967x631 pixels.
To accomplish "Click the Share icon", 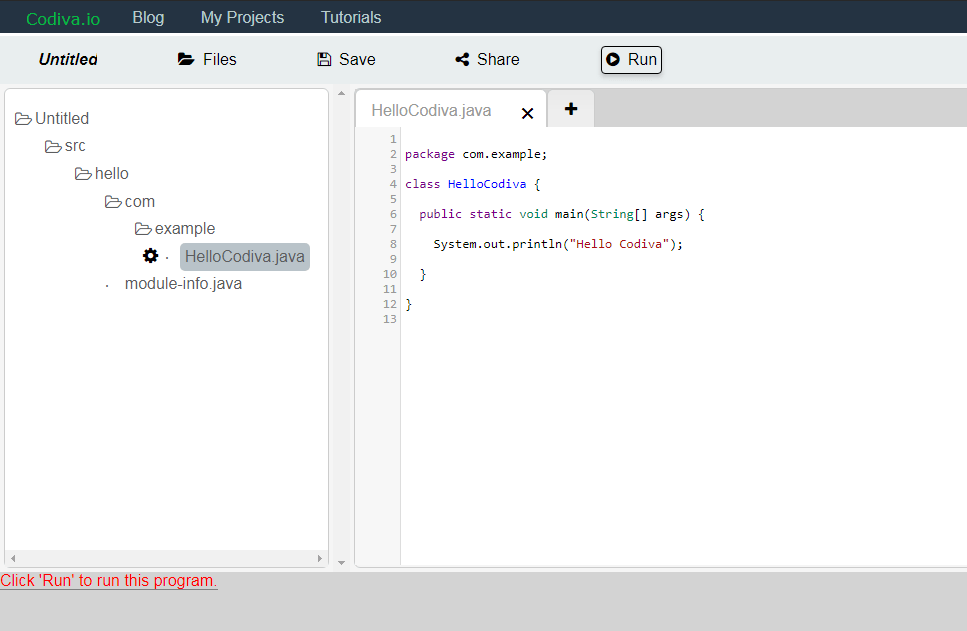I will [462, 59].
